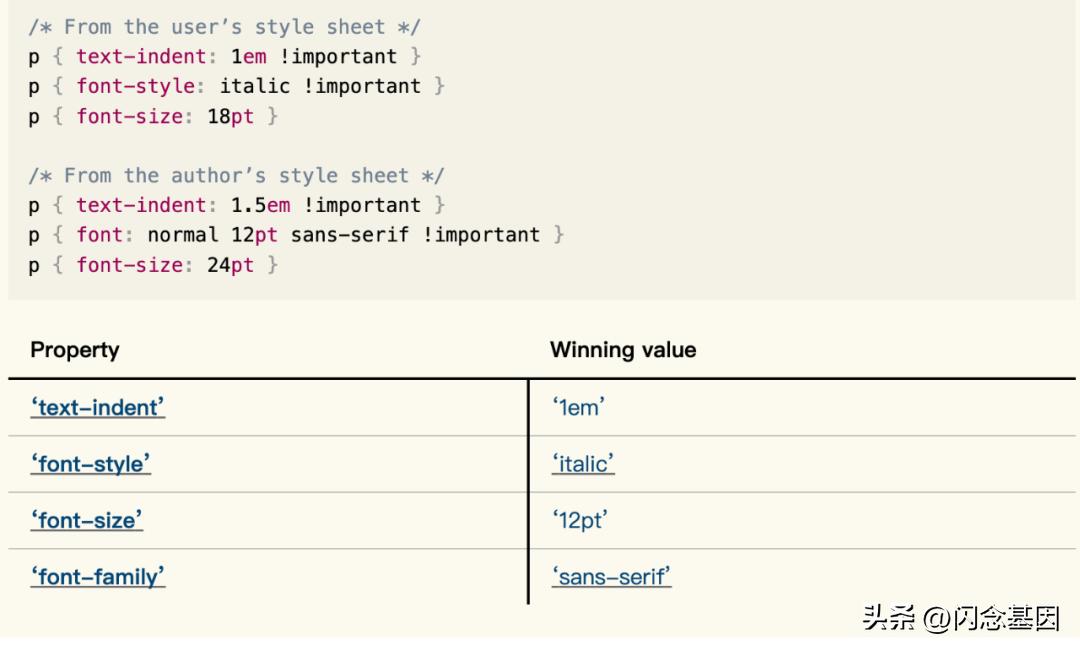Click the 1.5em value in the code
This screenshot has width=1080, height=651.
(x=260, y=206)
